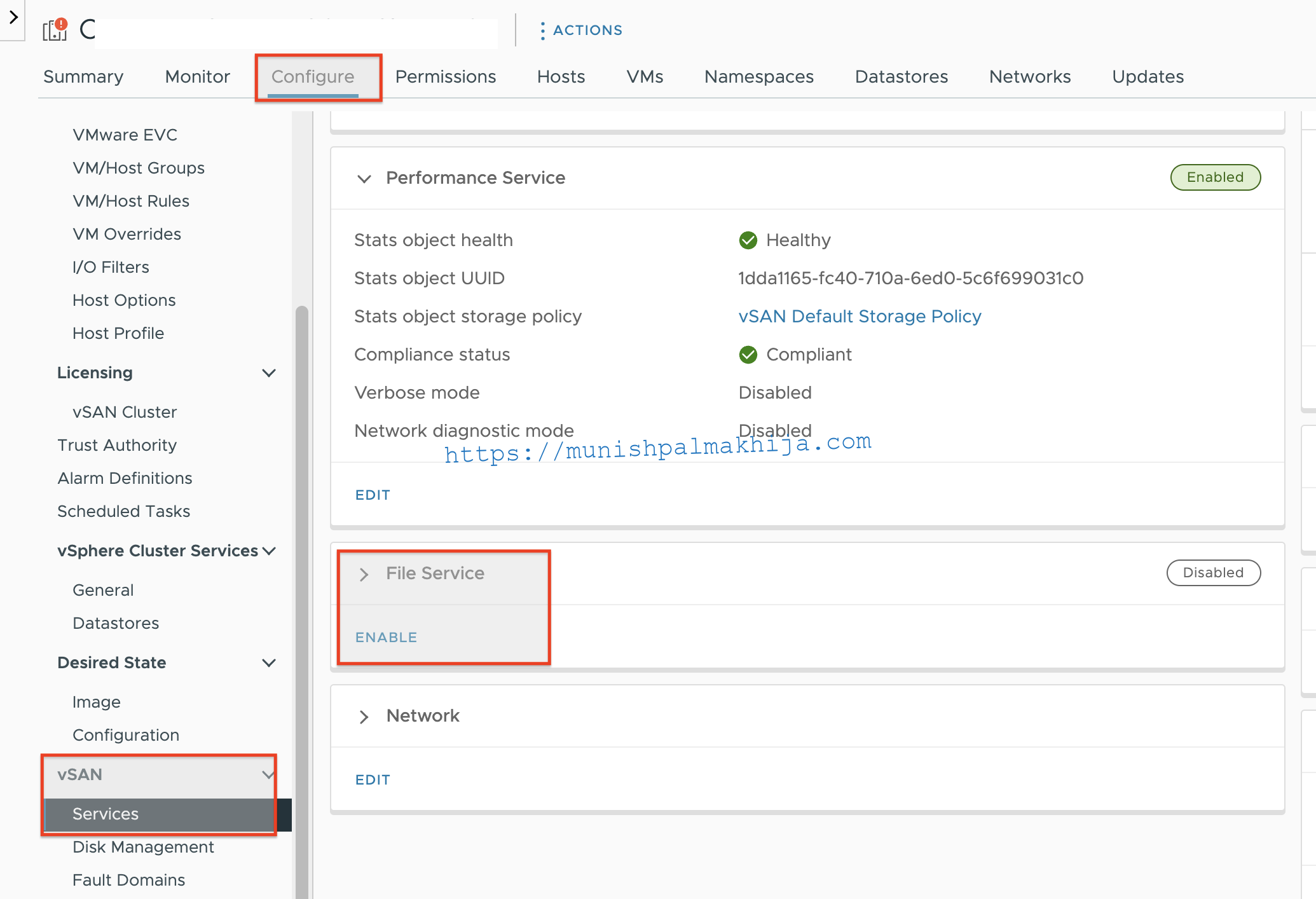
Task: Open VM/Host Groups settings
Action: click(139, 168)
